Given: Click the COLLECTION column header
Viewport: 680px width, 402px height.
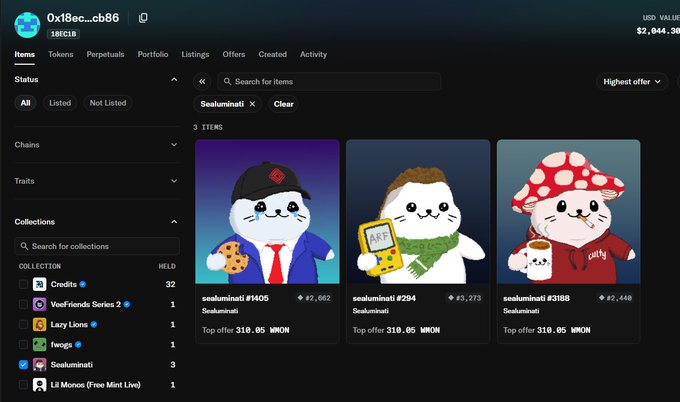Looking at the screenshot, I should pyautogui.click(x=40, y=266).
